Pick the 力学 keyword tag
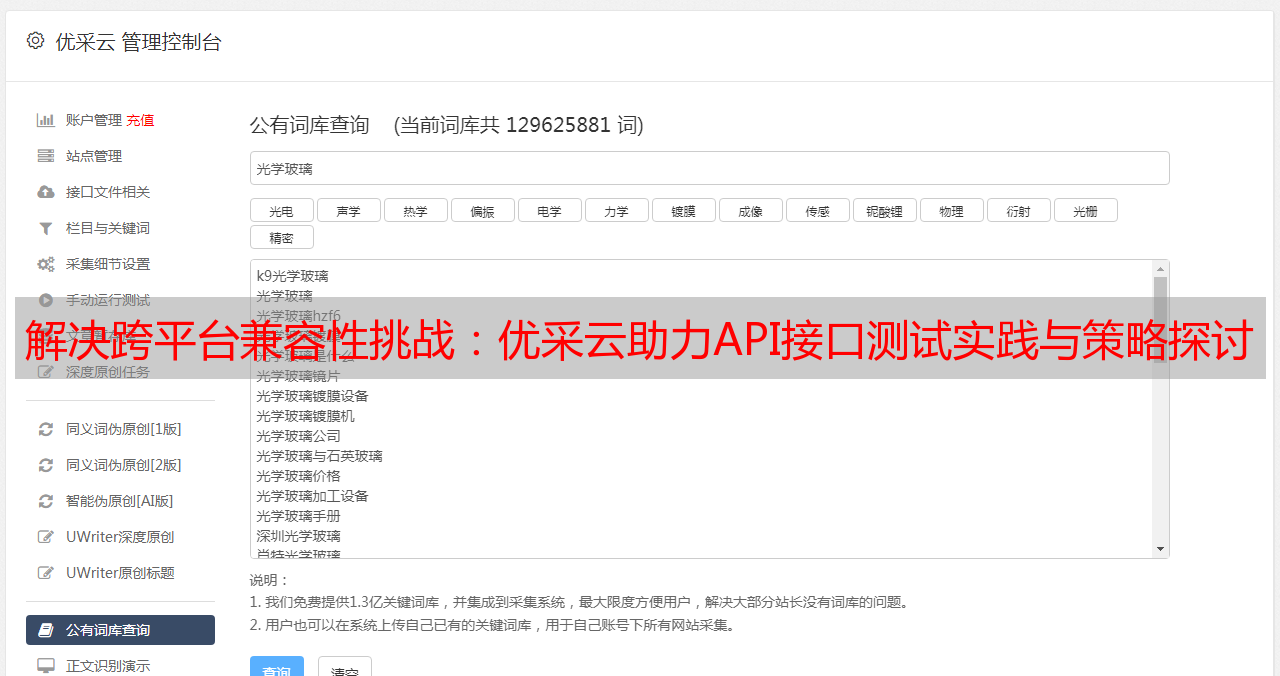This screenshot has width=1280, height=676. [617, 210]
